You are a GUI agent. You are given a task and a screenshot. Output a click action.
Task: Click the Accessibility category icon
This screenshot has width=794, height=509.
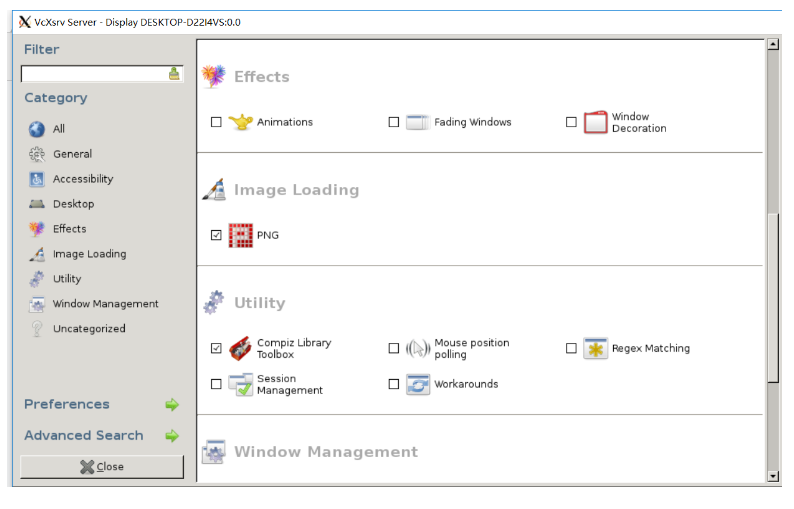point(36,179)
